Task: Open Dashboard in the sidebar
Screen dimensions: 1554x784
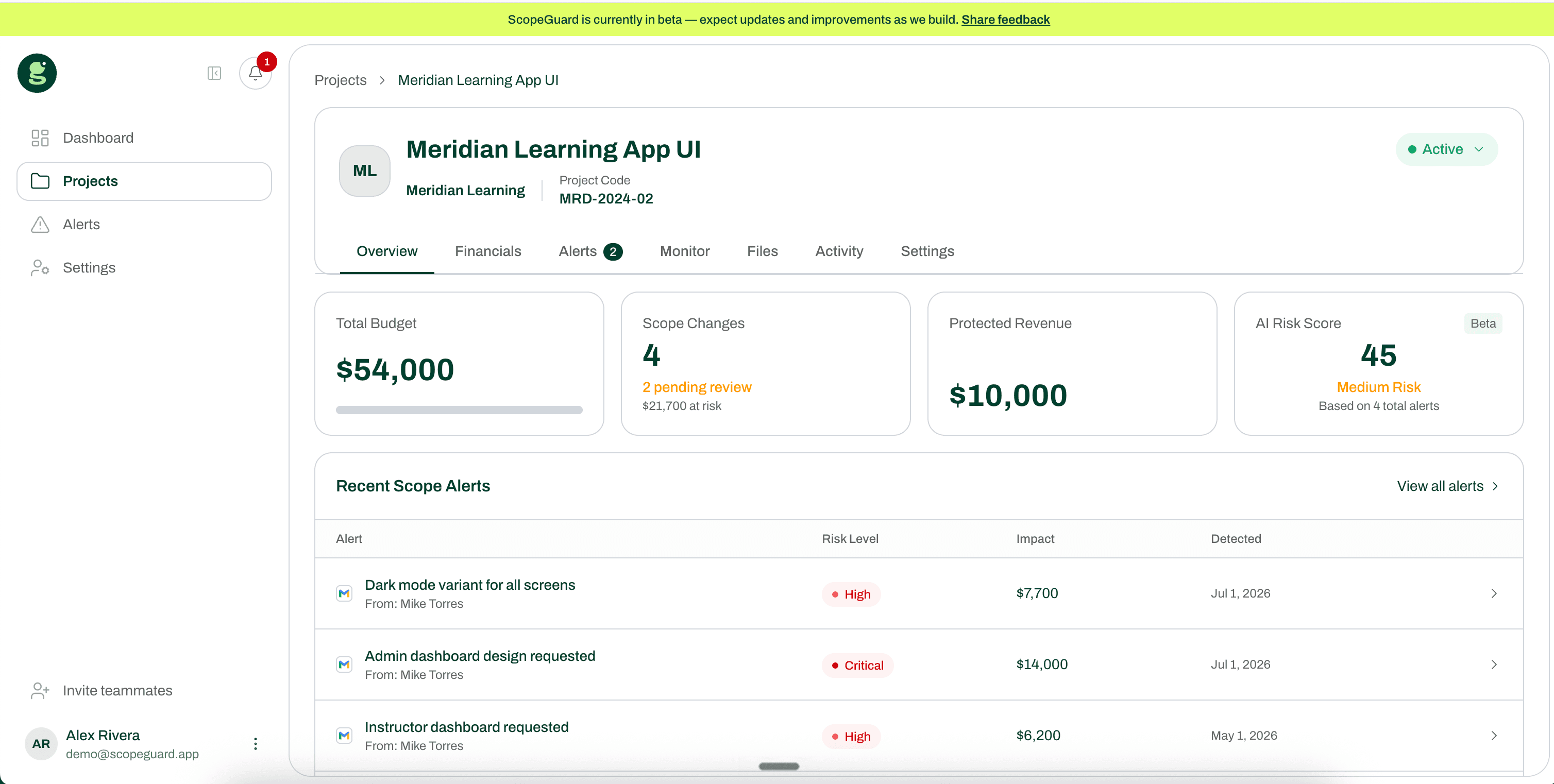Action: point(144,138)
